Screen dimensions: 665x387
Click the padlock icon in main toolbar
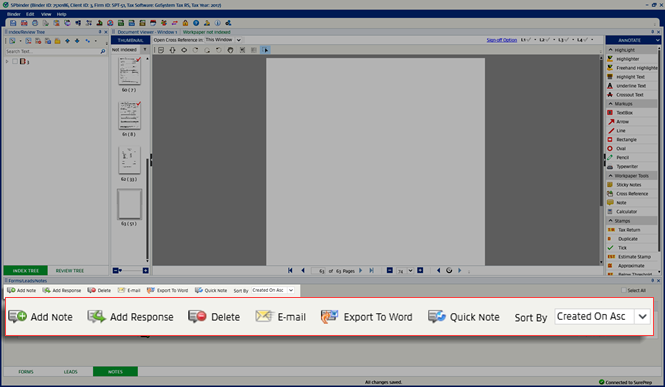pos(185,23)
